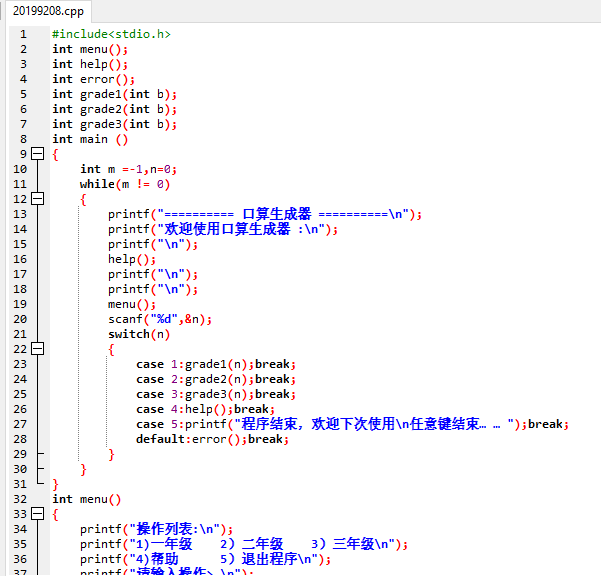Click closing brace of main on line 31
The height and width of the screenshot is (576, 601).
point(55,484)
